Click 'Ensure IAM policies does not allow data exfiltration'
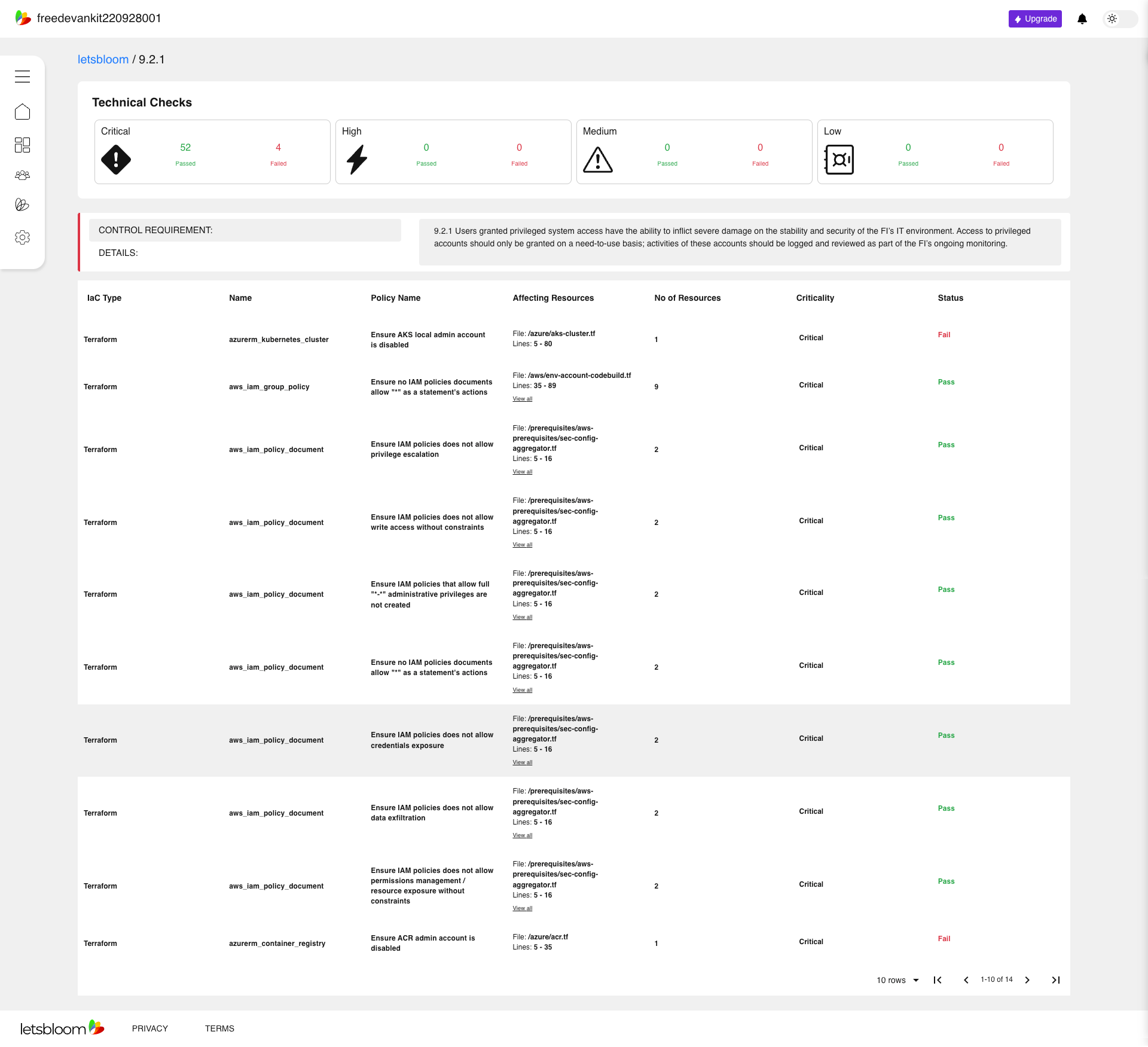Image resolution: width=1148 pixels, height=1047 pixels. click(x=432, y=813)
